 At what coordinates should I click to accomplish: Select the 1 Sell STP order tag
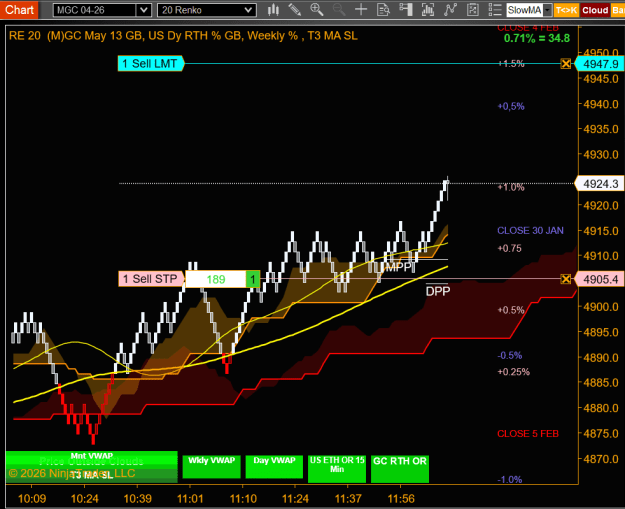pyautogui.click(x=151, y=279)
